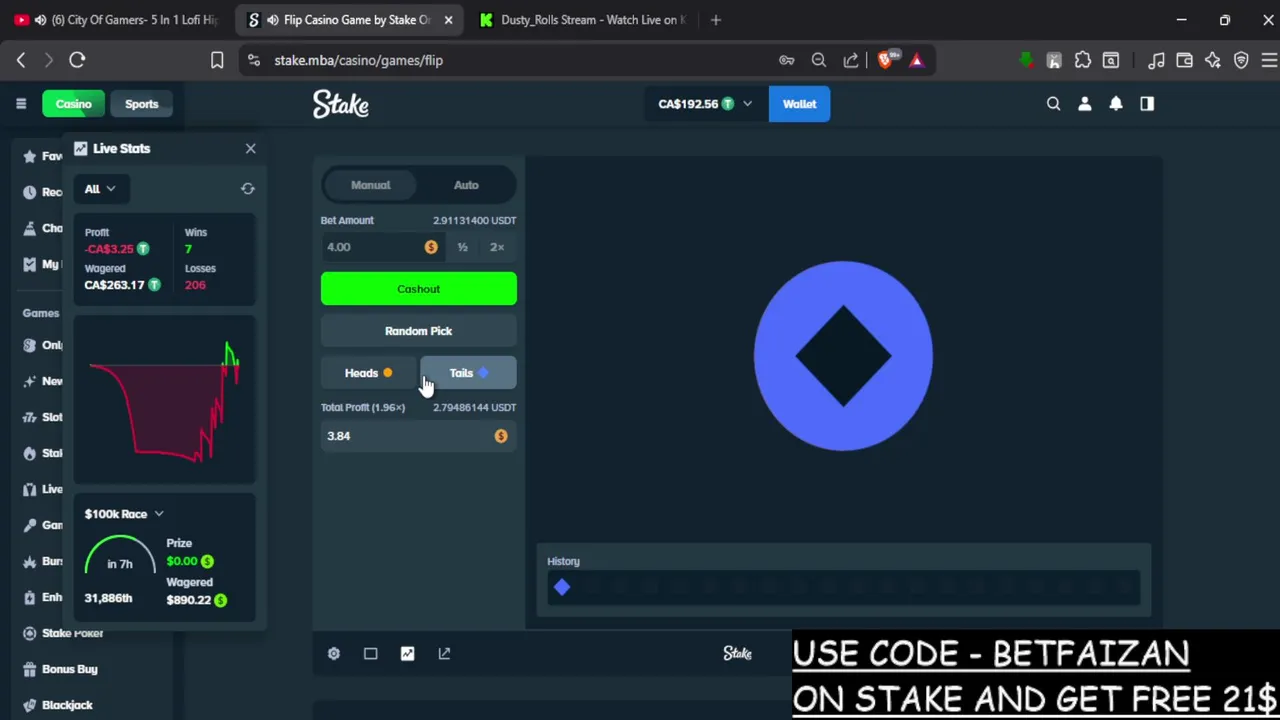1280x720 pixels.
Task: Click the Losses 206 count
Action: pyautogui.click(x=195, y=285)
